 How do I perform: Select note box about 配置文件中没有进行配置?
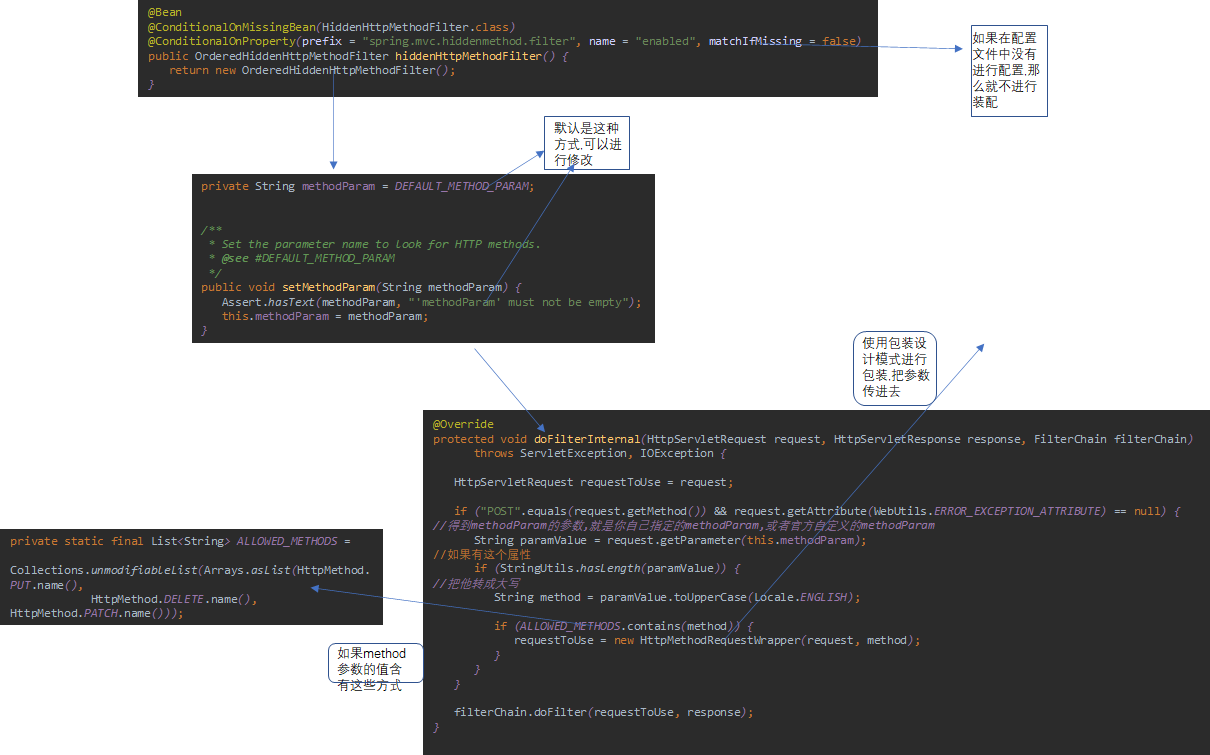pyautogui.click(x=1008, y=71)
